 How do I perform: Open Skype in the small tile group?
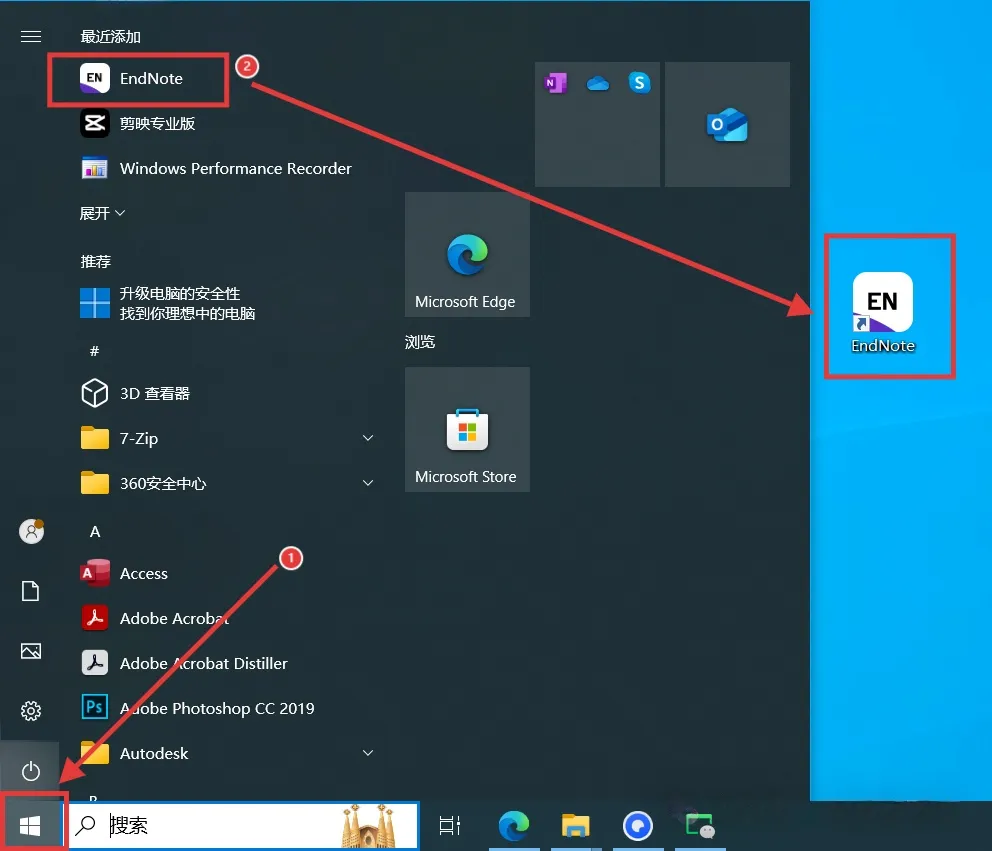[639, 83]
